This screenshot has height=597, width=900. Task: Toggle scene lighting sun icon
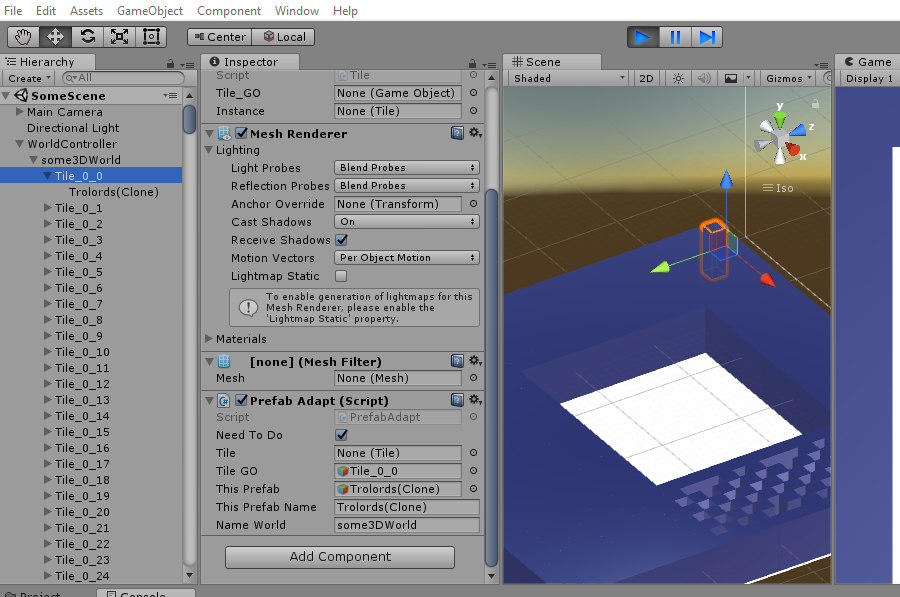tap(678, 79)
